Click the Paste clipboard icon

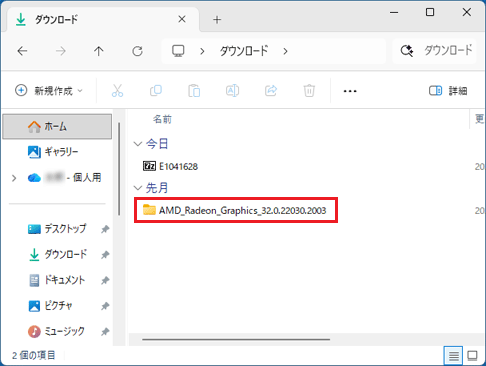pyautogui.click(x=194, y=91)
